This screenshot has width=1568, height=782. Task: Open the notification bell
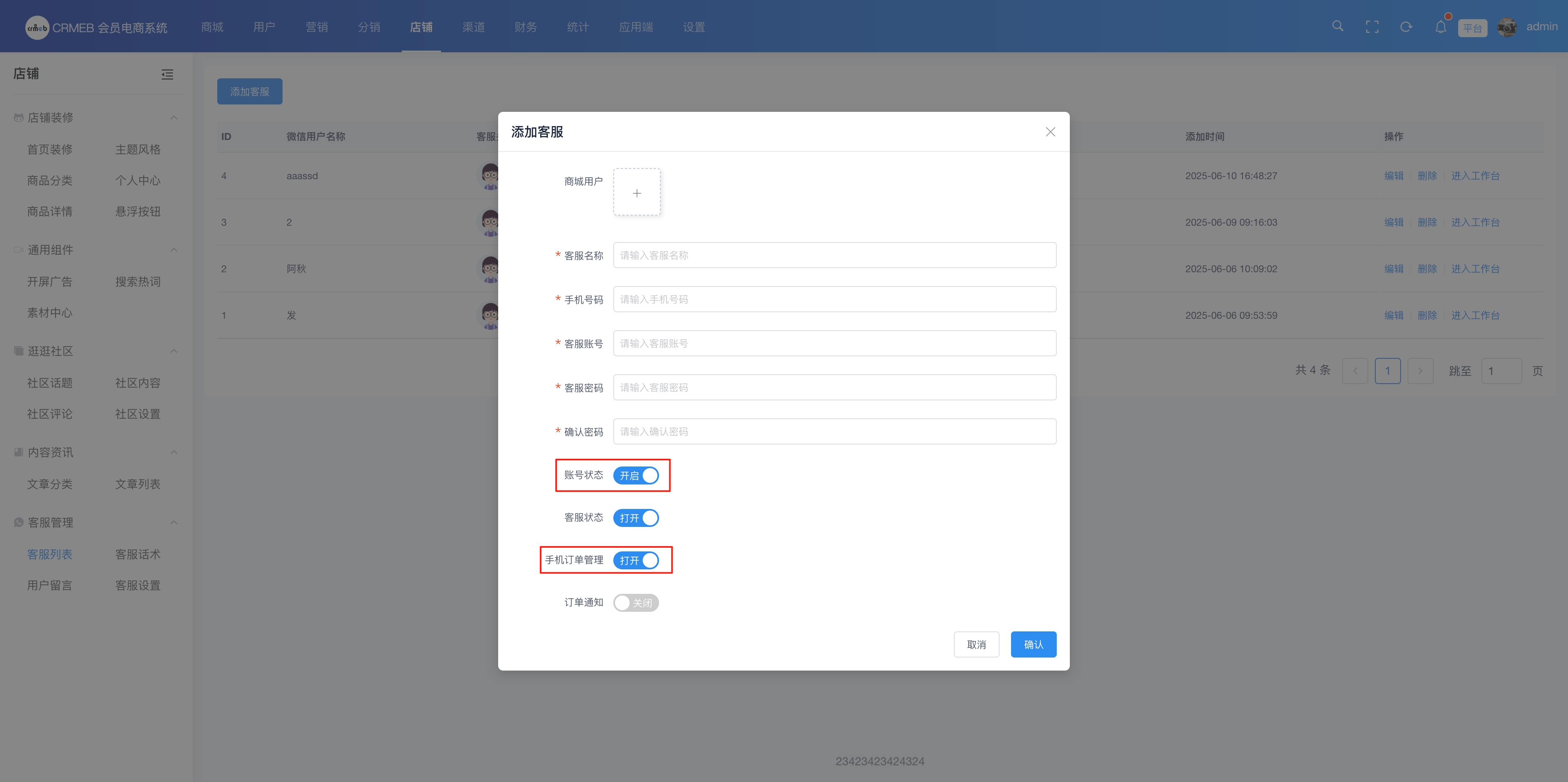[1441, 27]
